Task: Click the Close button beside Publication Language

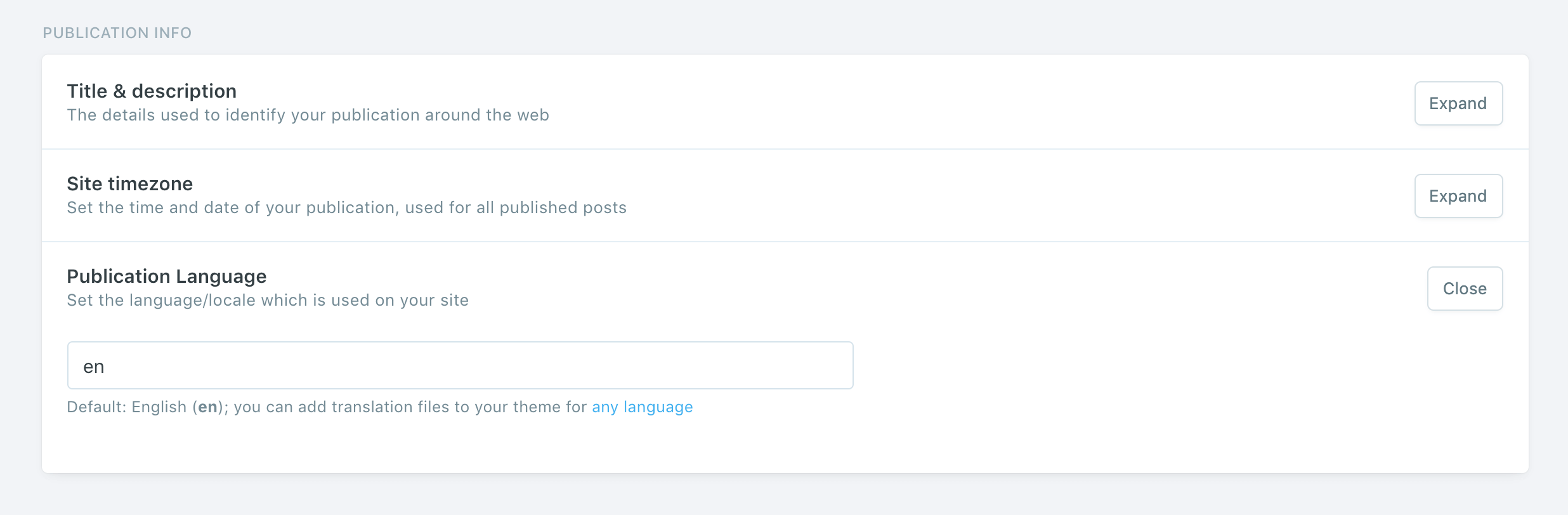Action: tap(1464, 289)
